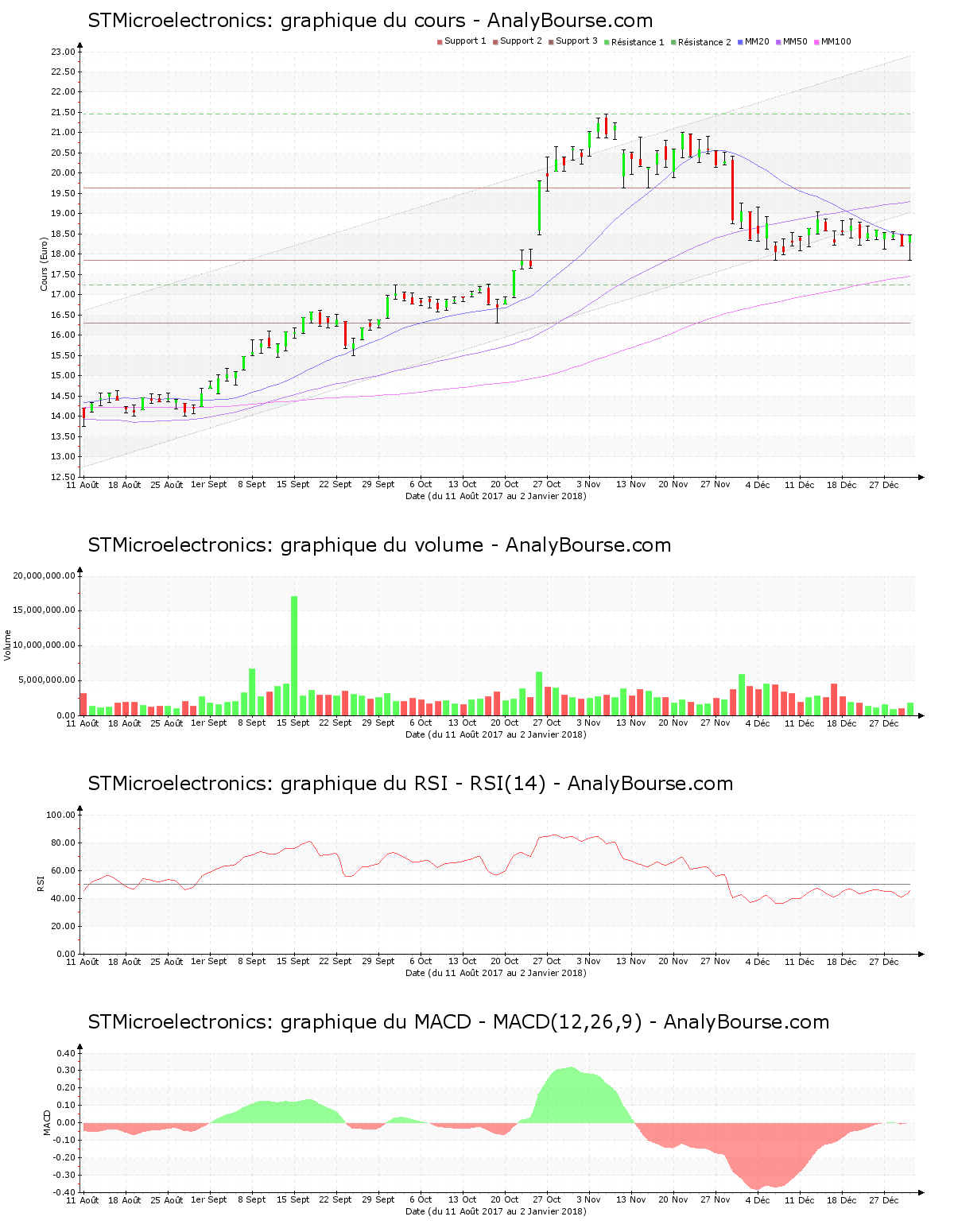The image size is (954, 1232).
Task: Click the Support 1 legend color swatch
Action: 440,42
